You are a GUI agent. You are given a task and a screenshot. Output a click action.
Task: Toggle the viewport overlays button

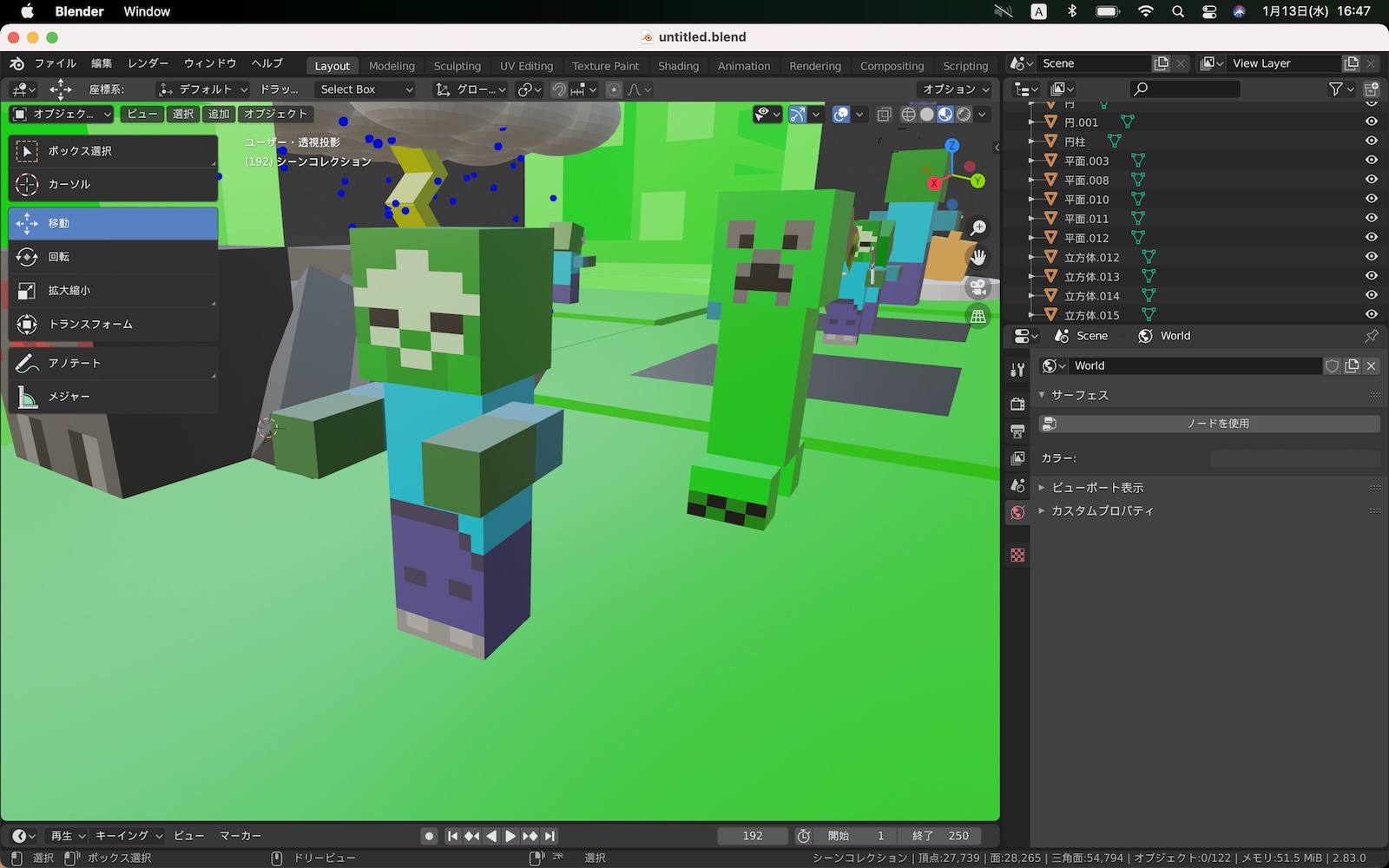tap(840, 115)
